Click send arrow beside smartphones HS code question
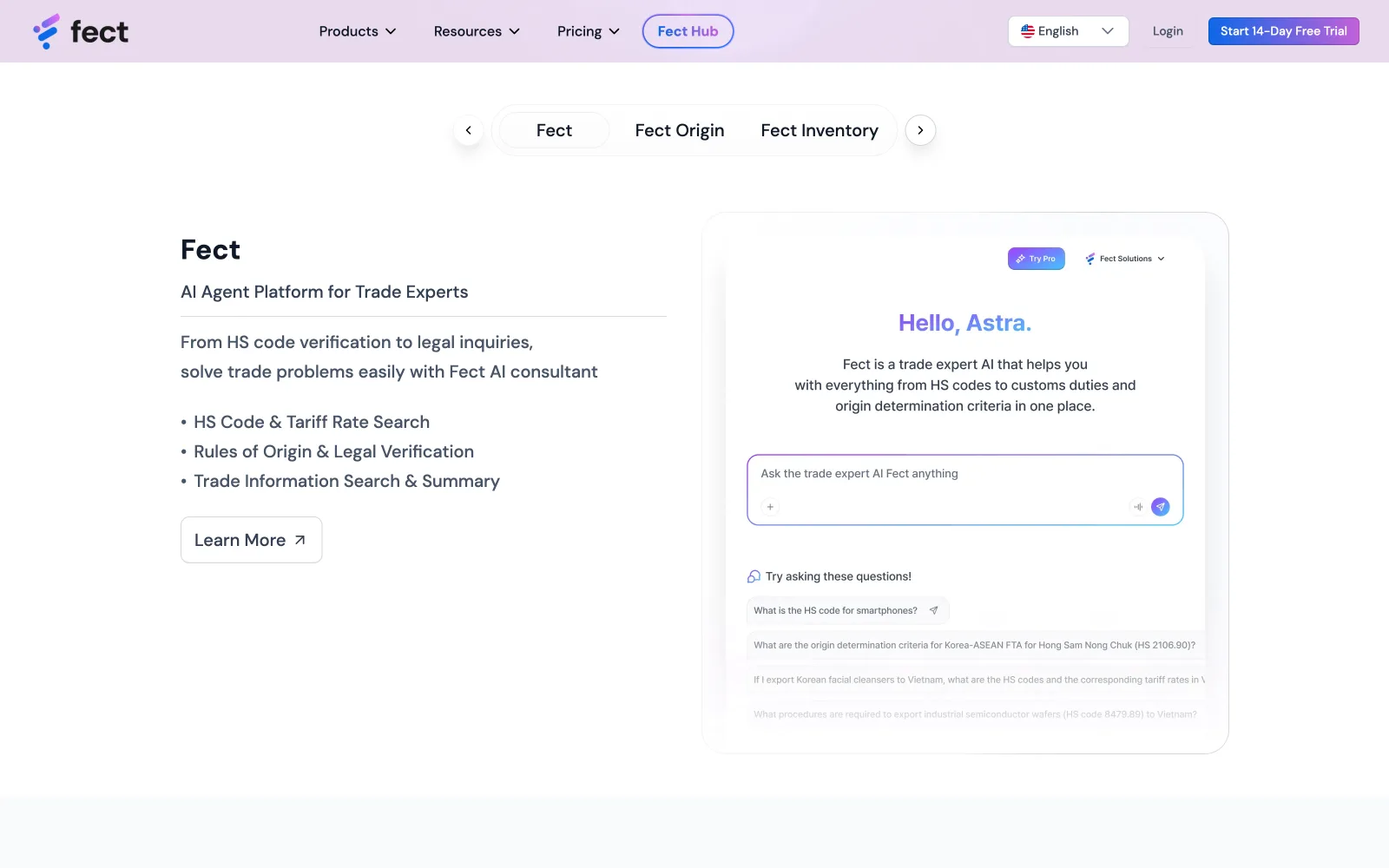The height and width of the screenshot is (868, 1389). pos(933,610)
